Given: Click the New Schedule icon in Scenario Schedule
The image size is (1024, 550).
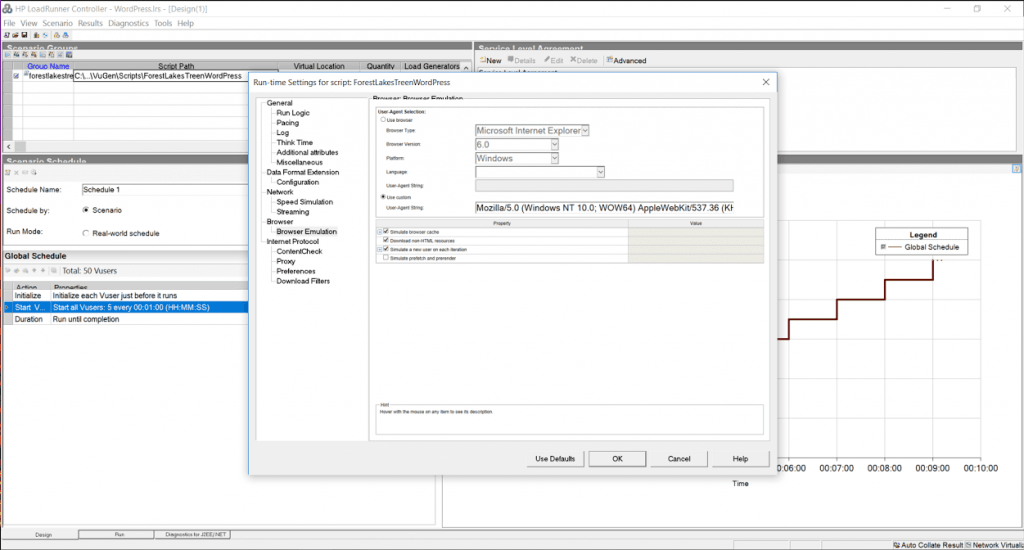Looking at the screenshot, I should (x=8, y=172).
